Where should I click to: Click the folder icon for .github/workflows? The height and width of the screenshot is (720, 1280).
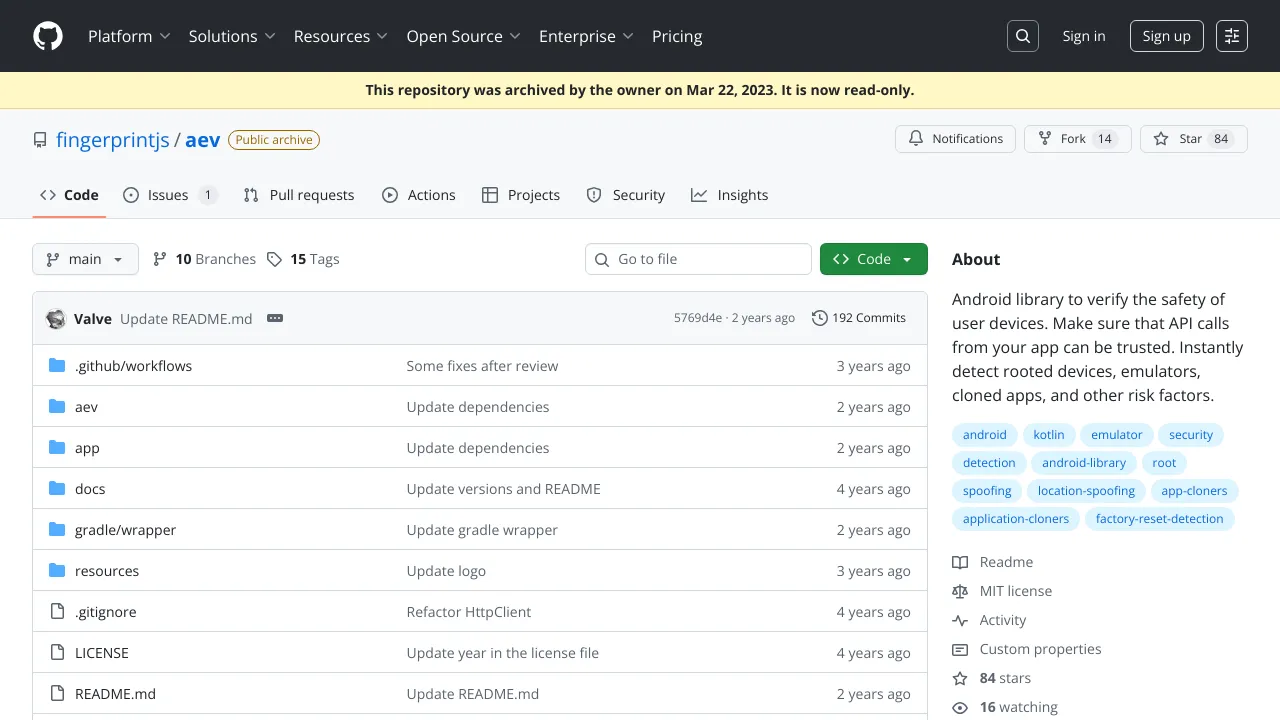57,366
